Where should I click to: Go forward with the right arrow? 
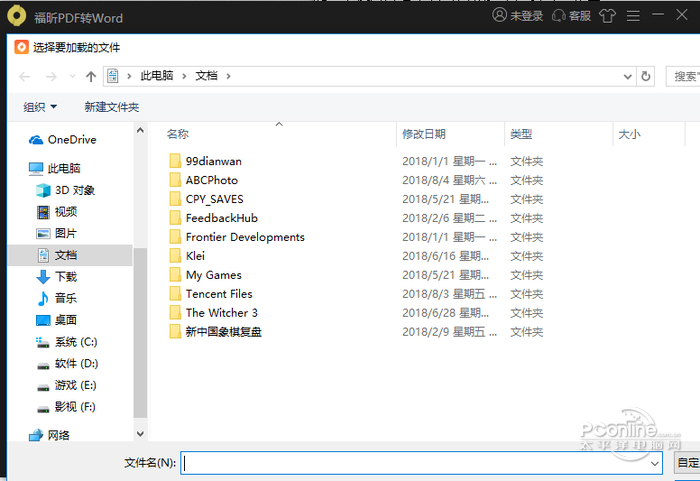pos(51,77)
